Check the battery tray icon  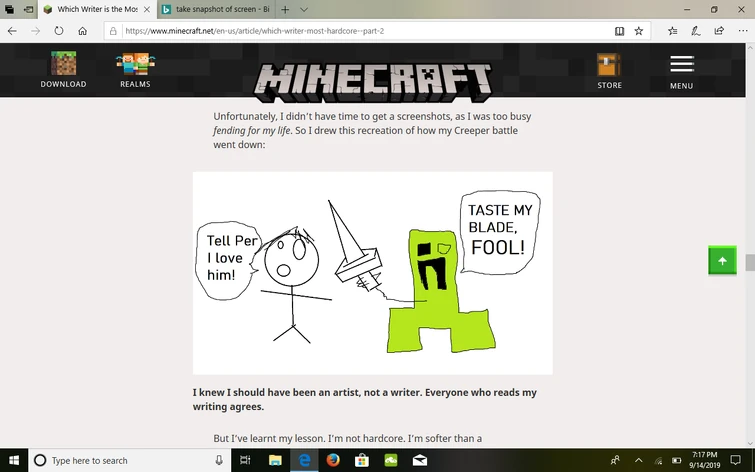pyautogui.click(x=677, y=460)
